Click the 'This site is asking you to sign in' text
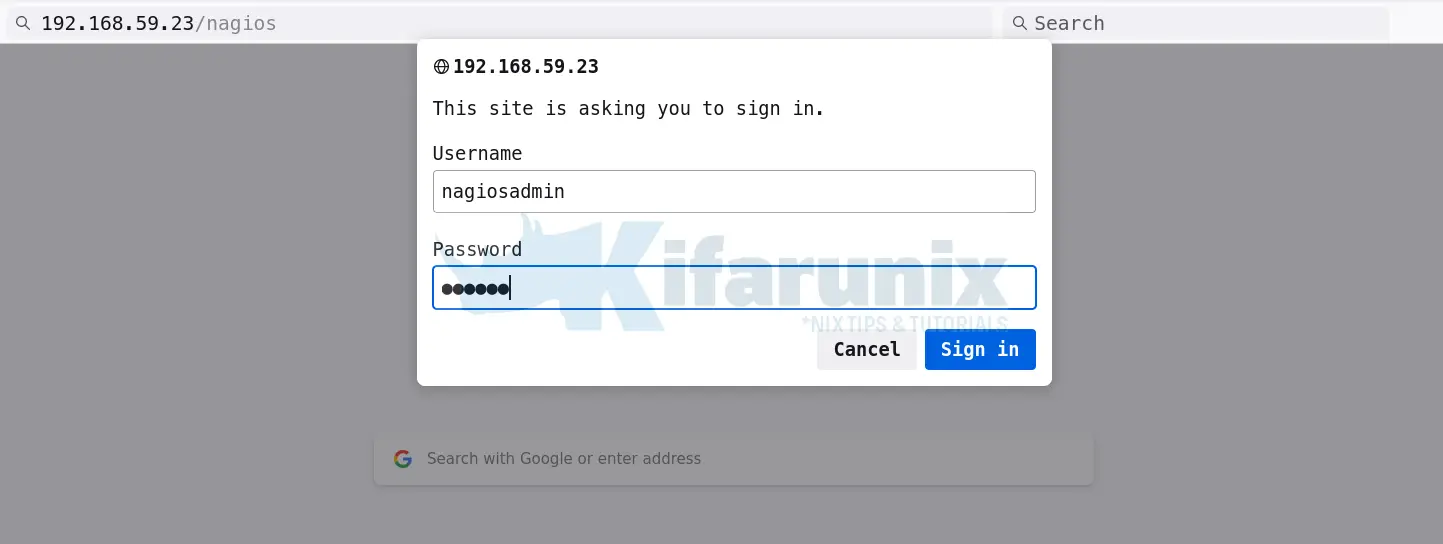The height and width of the screenshot is (544, 1443). point(628,109)
